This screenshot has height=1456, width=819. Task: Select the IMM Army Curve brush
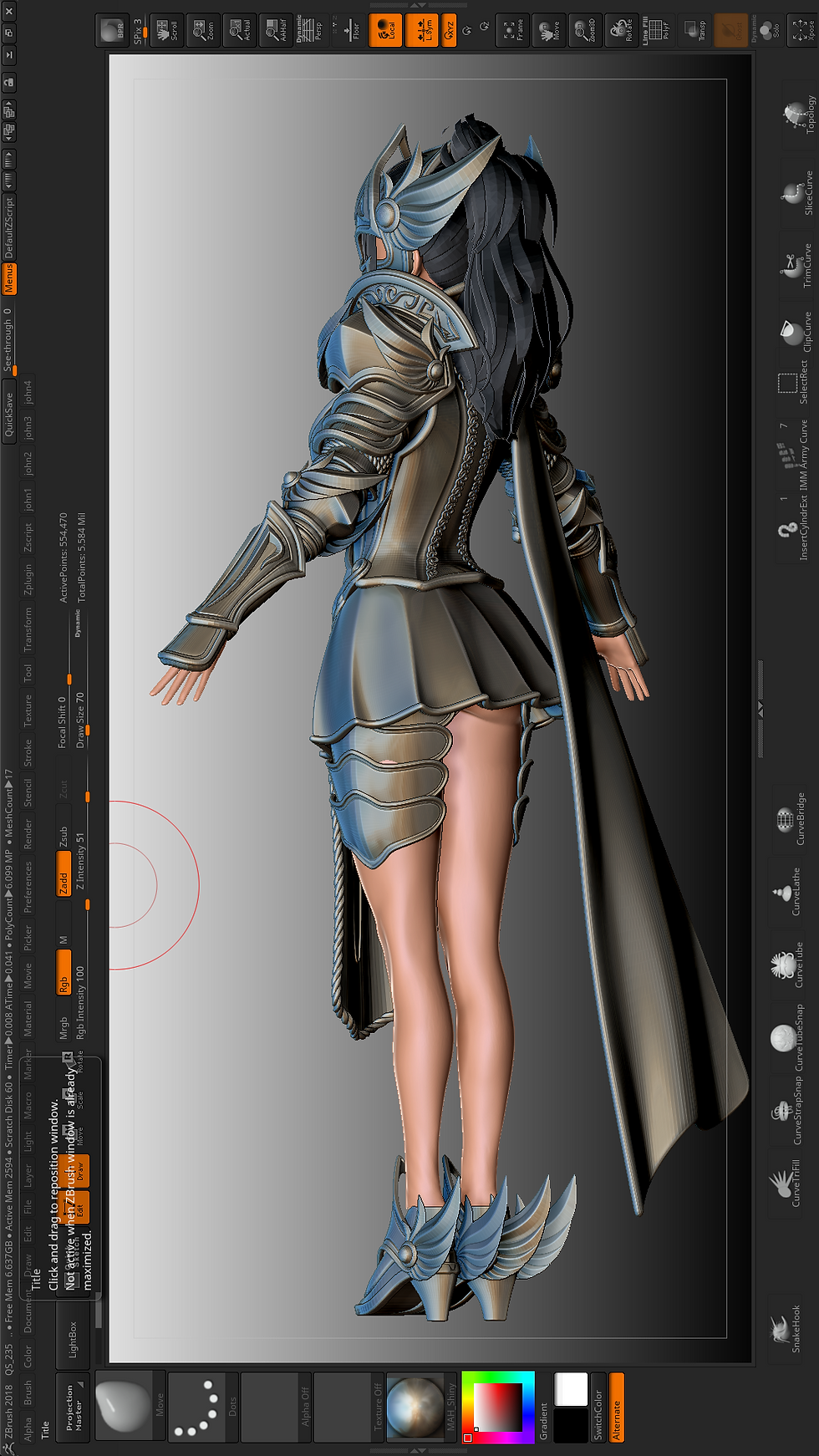coord(792,454)
